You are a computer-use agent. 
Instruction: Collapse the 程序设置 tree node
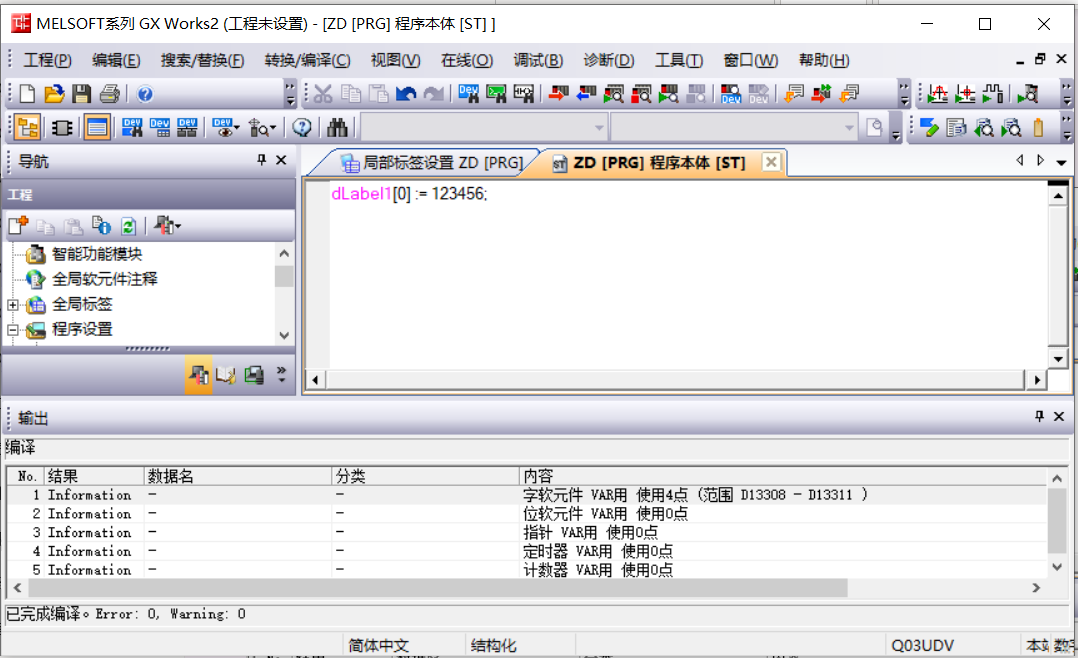pyautogui.click(x=14, y=330)
